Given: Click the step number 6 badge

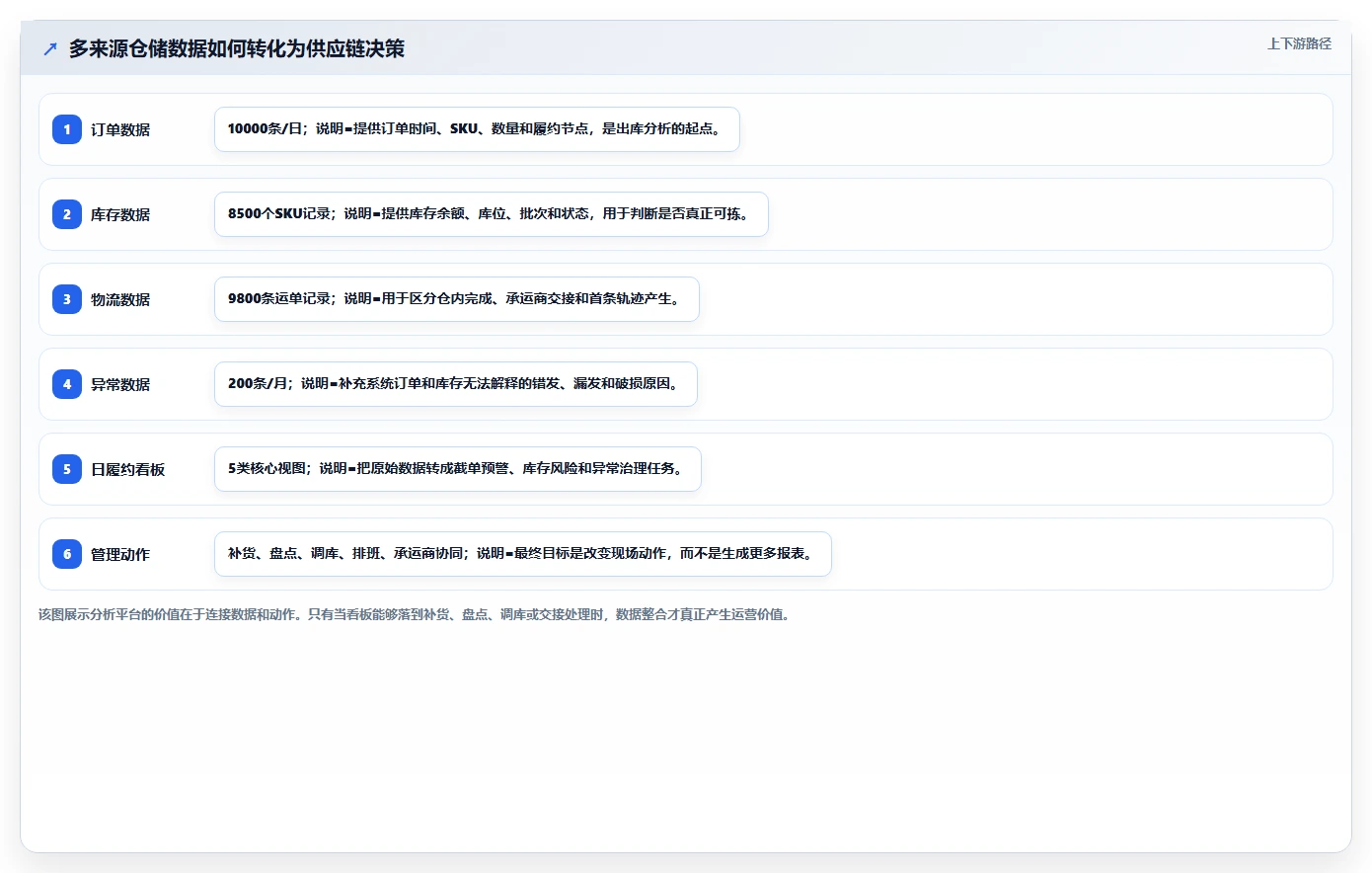Looking at the screenshot, I should [x=67, y=554].
